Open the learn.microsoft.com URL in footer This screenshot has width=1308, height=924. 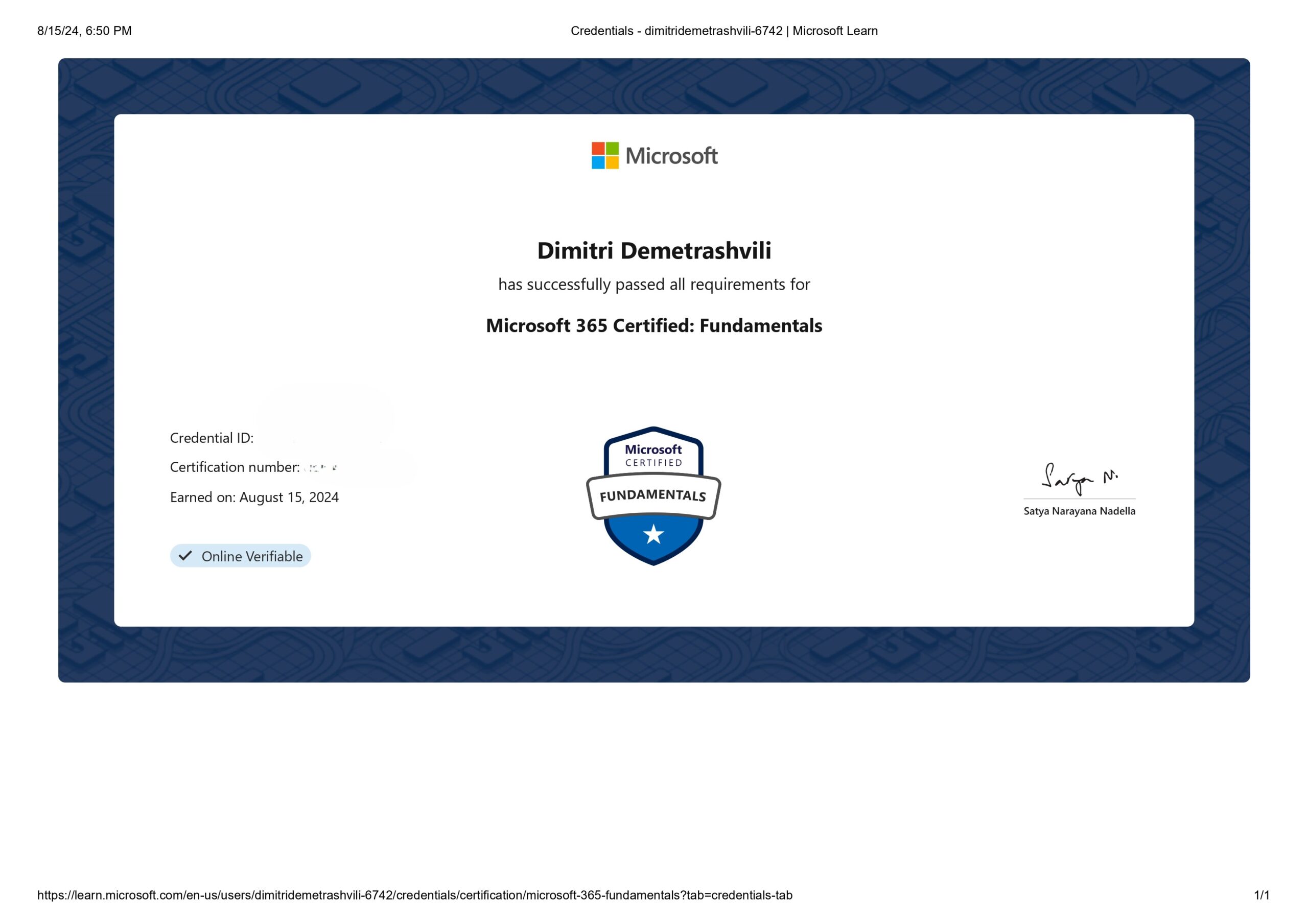pyautogui.click(x=415, y=895)
